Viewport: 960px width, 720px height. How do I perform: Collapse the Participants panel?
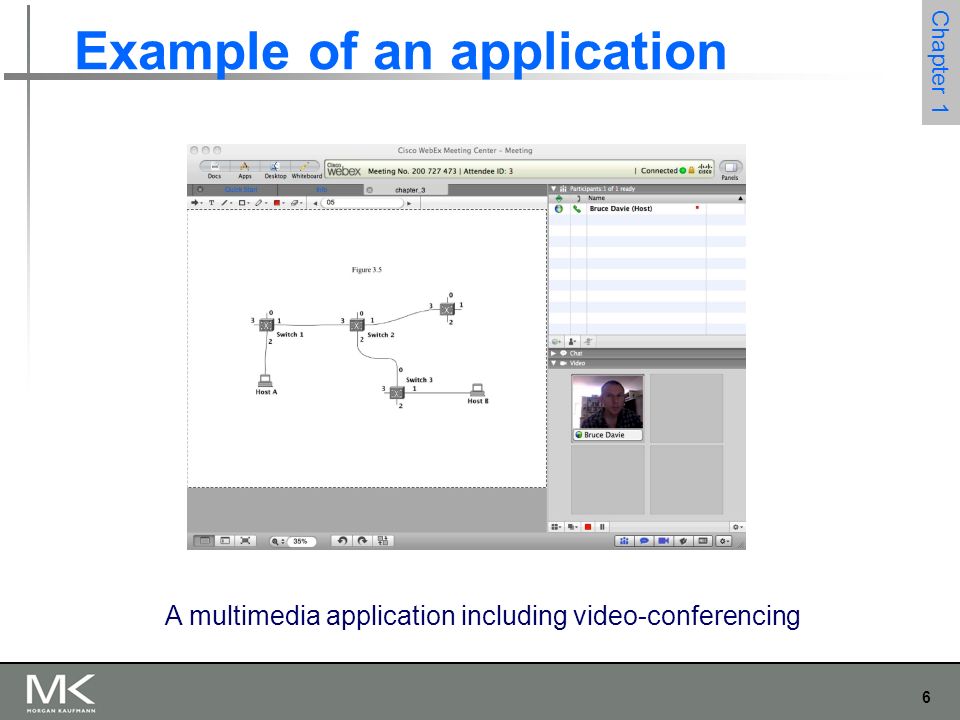[x=553, y=189]
